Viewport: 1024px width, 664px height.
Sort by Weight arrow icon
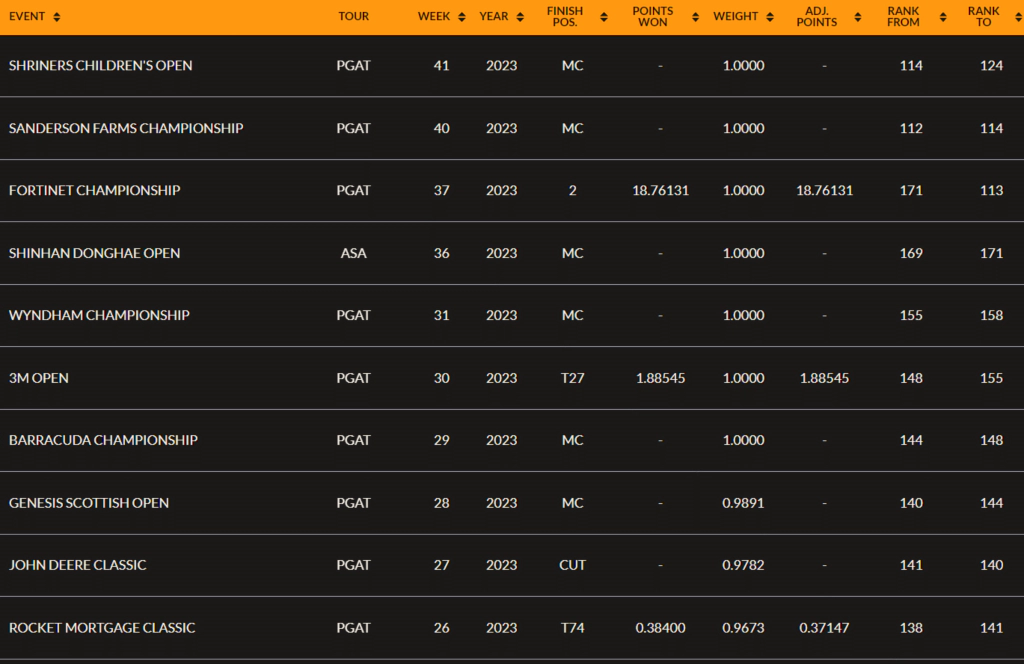coord(770,17)
